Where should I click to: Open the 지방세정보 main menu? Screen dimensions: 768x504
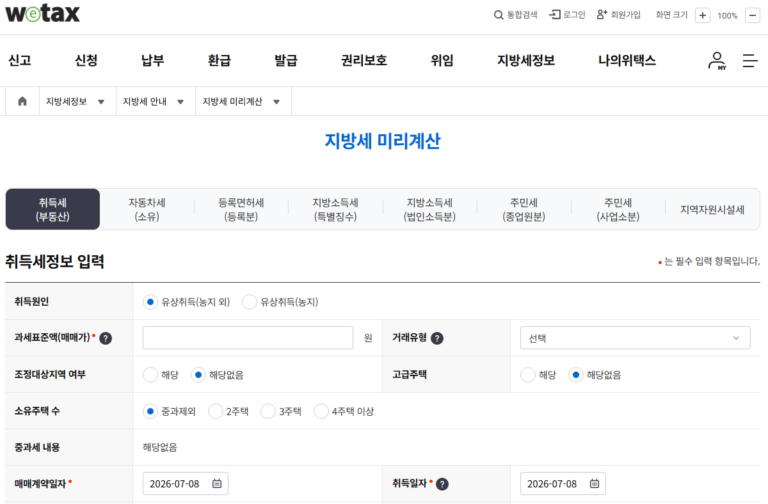point(526,61)
